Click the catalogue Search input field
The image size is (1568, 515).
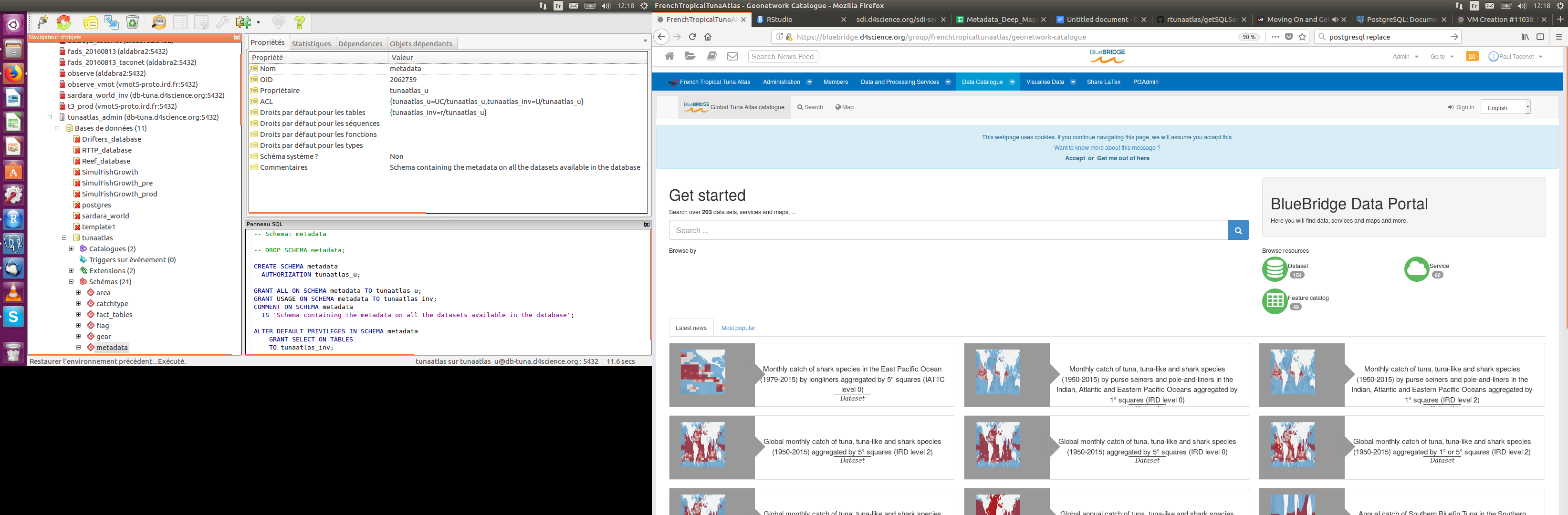point(948,230)
